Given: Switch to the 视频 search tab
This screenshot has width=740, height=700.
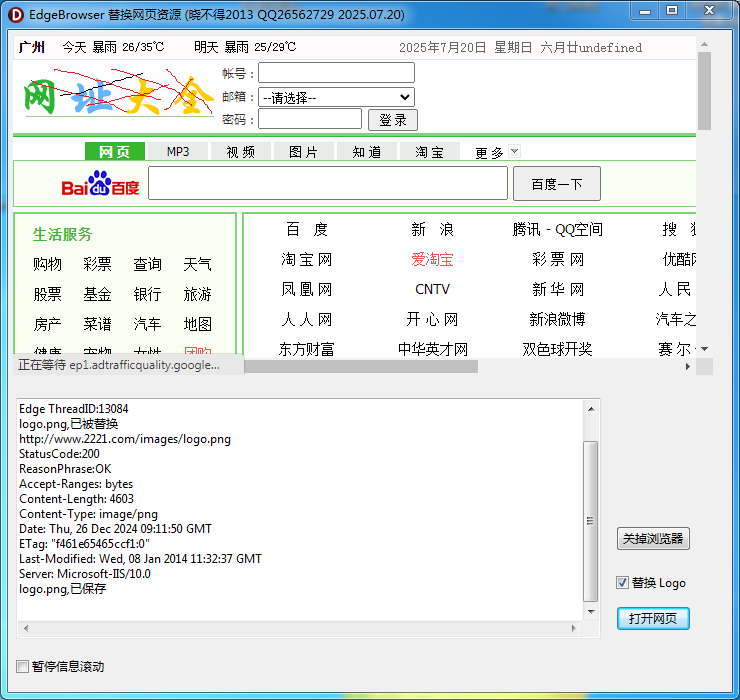Looking at the screenshot, I should [241, 152].
